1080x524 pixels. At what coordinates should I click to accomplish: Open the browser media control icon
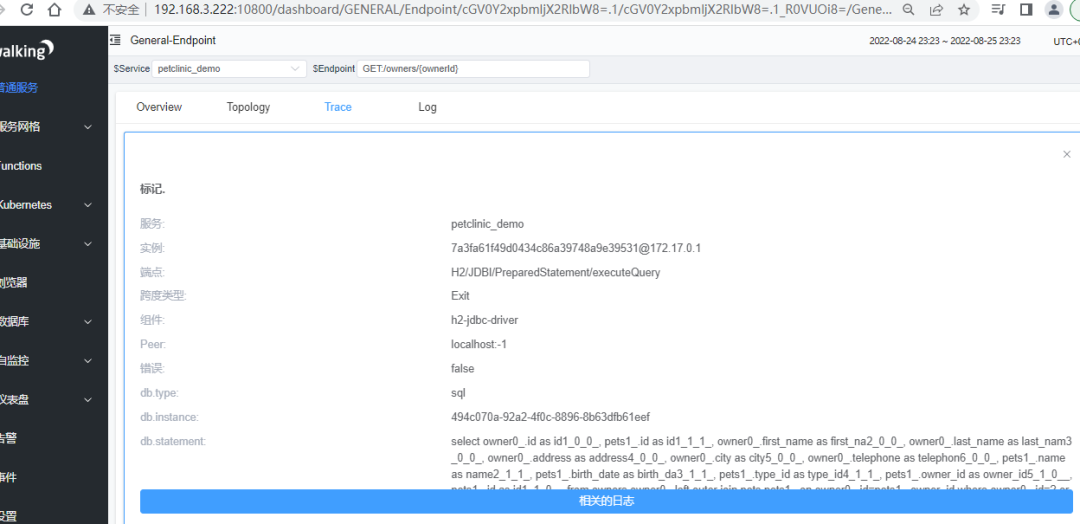pos(998,10)
